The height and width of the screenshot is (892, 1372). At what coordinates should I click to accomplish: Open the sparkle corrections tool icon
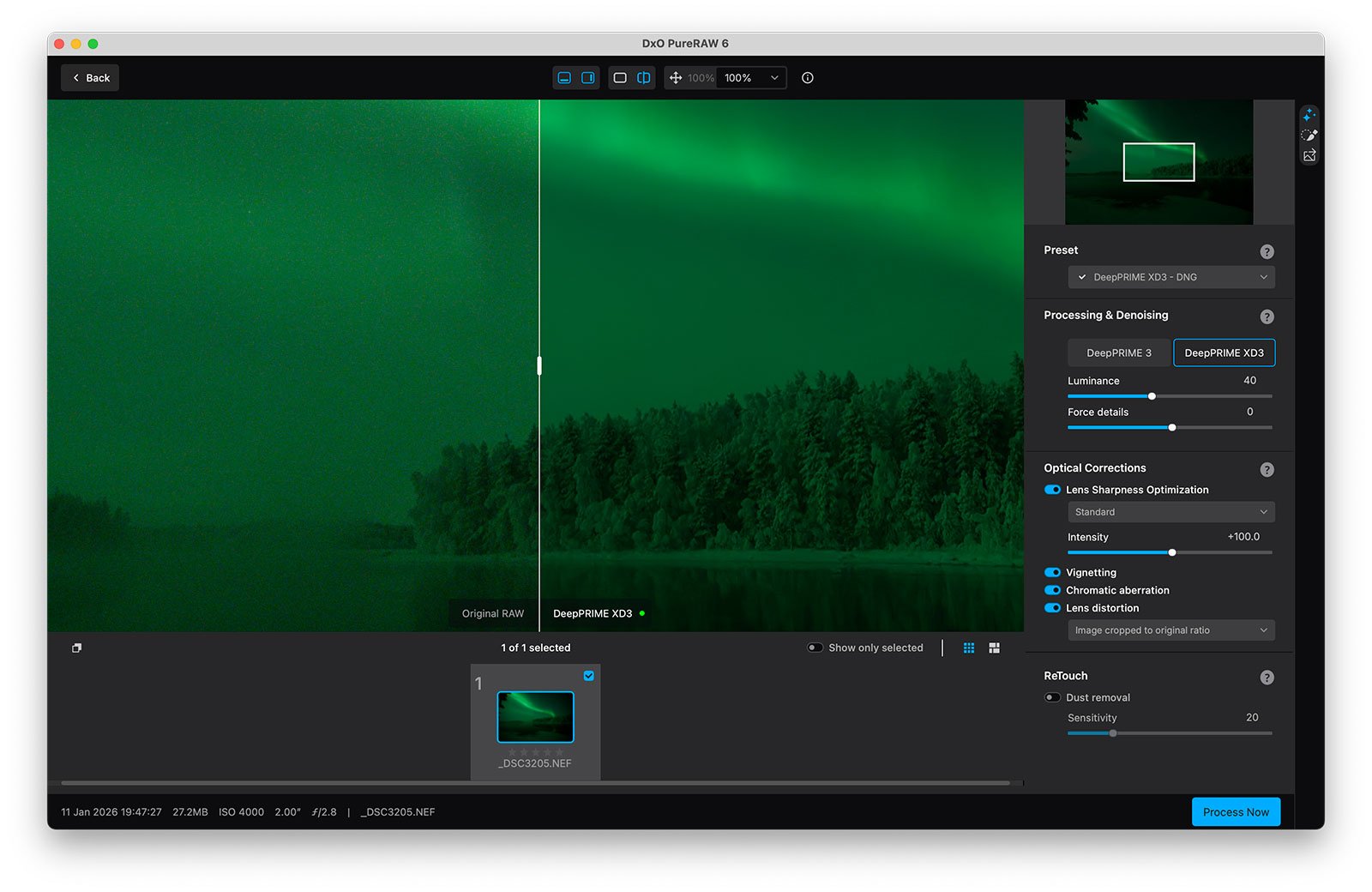1309,115
